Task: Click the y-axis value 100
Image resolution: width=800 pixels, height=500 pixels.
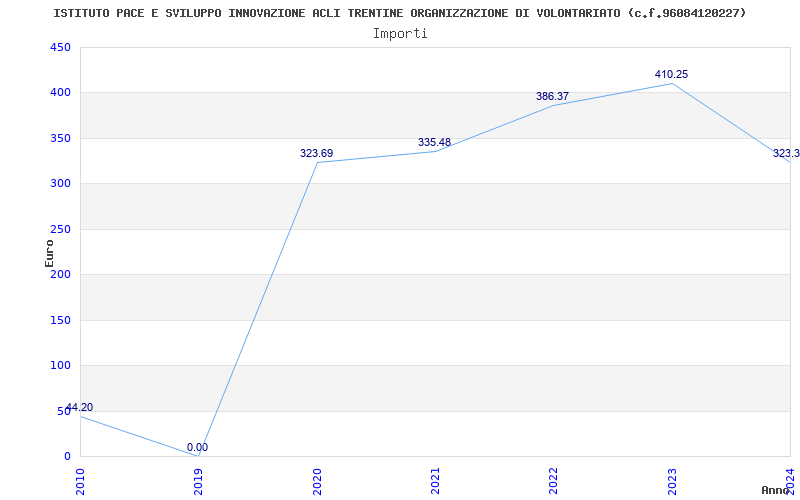Action: click(60, 366)
